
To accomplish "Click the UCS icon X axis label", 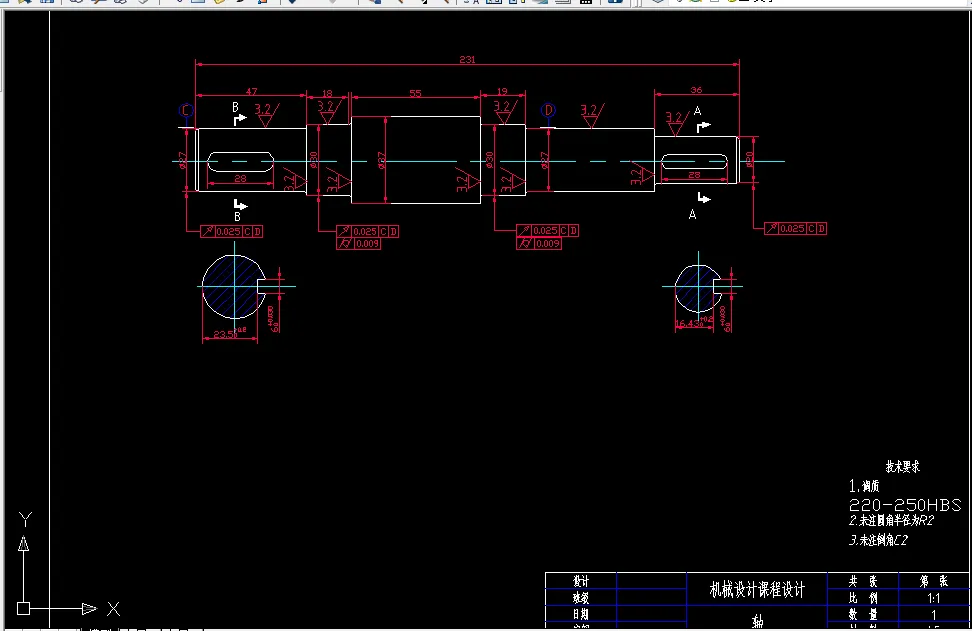I will 113,609.
